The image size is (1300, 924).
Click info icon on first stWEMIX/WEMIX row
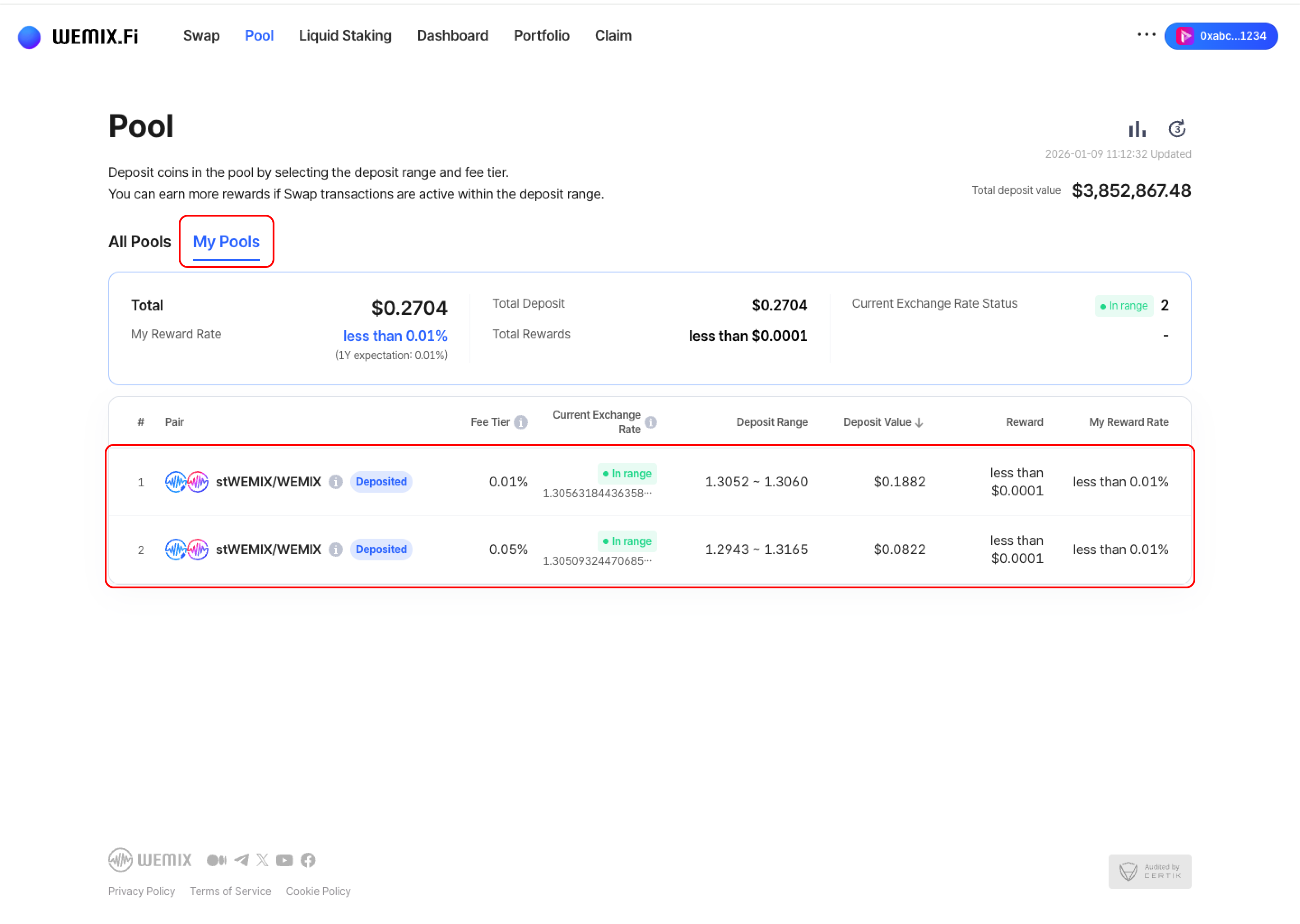[x=336, y=482]
